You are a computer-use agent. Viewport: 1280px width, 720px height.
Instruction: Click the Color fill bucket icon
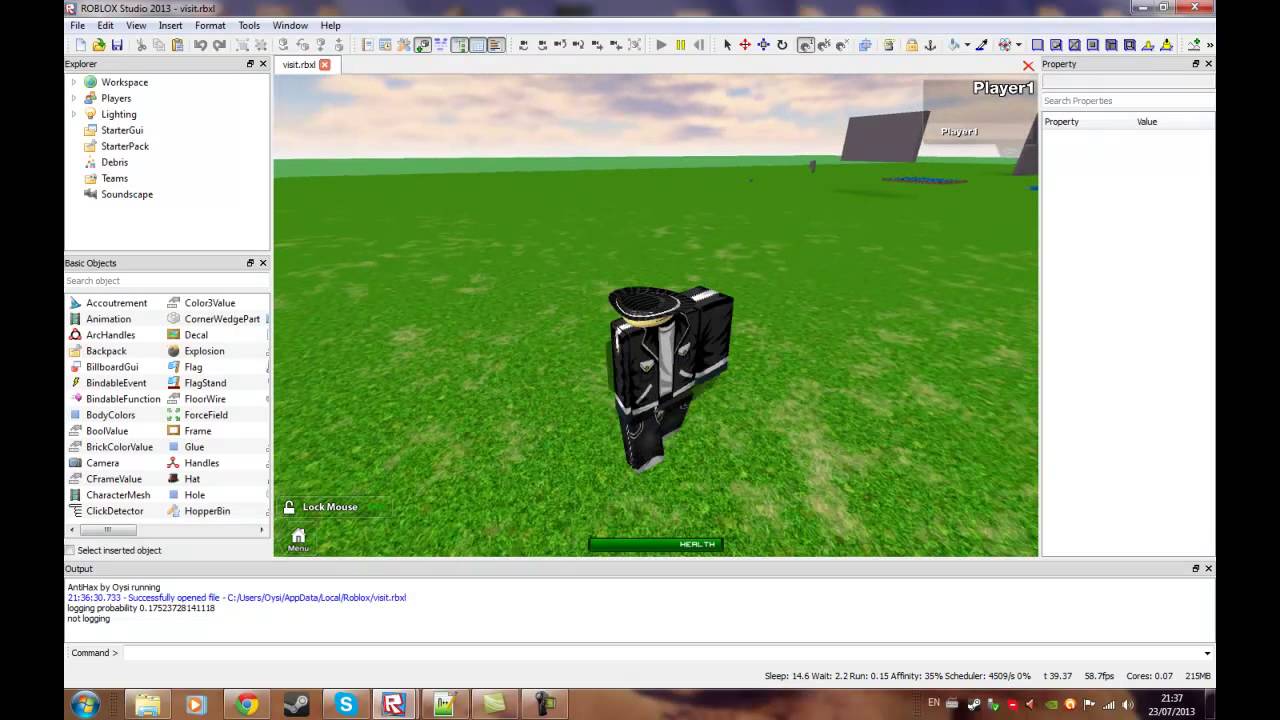tap(954, 45)
